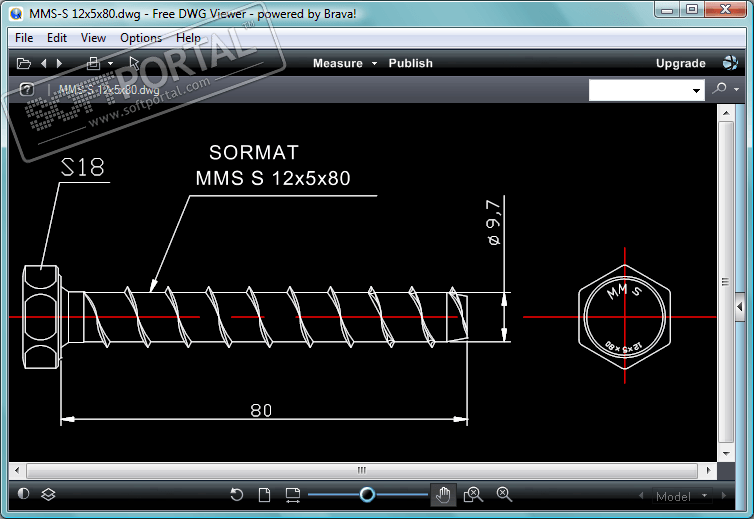Fit drawing to width icon
754x519 pixels.
(x=292, y=495)
